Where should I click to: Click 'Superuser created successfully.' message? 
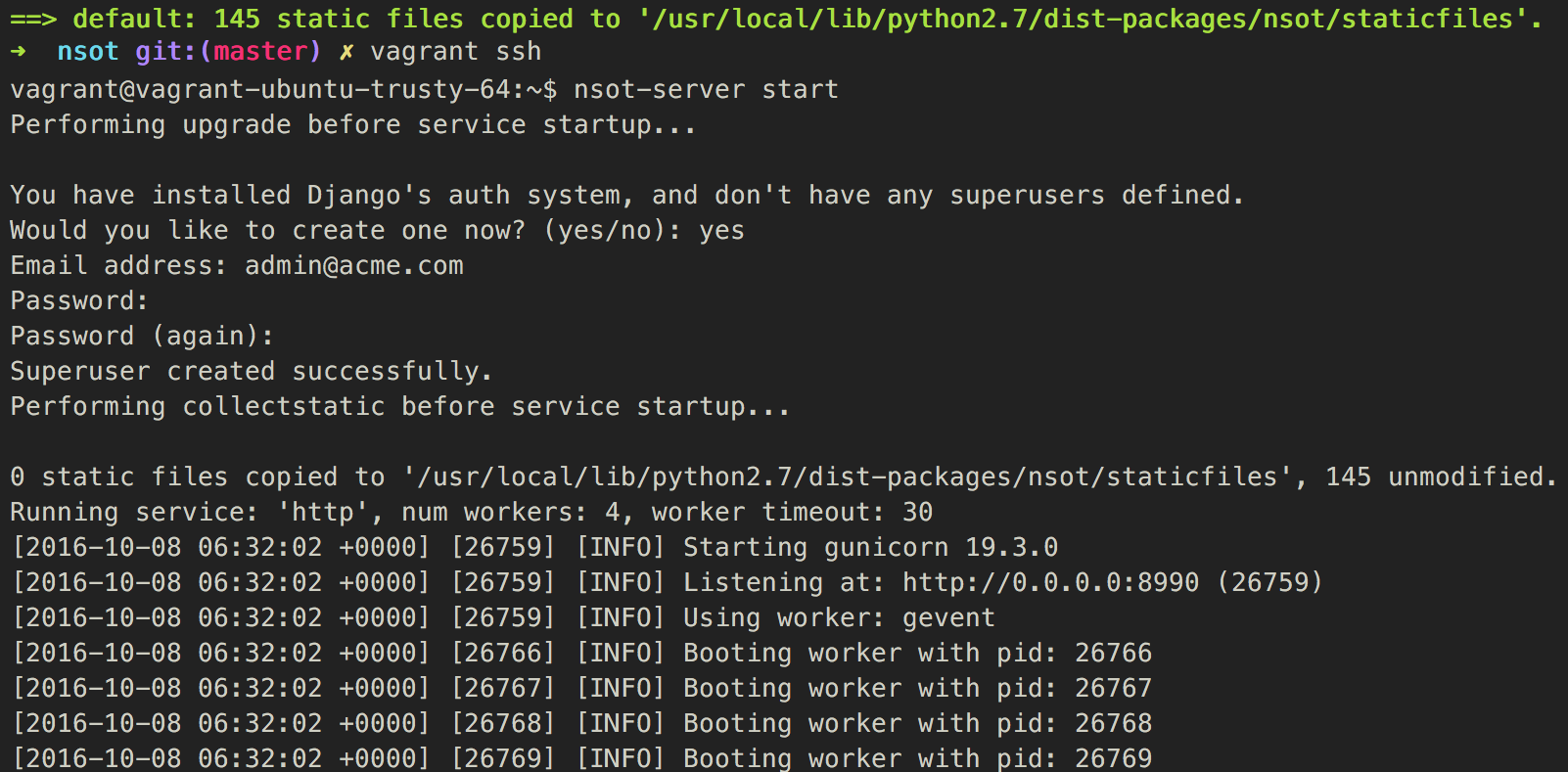[x=252, y=372]
